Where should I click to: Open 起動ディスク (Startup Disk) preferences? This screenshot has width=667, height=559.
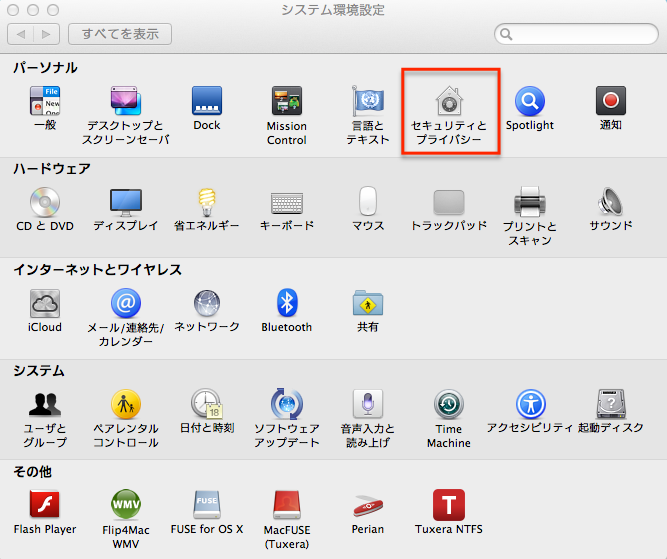611,403
